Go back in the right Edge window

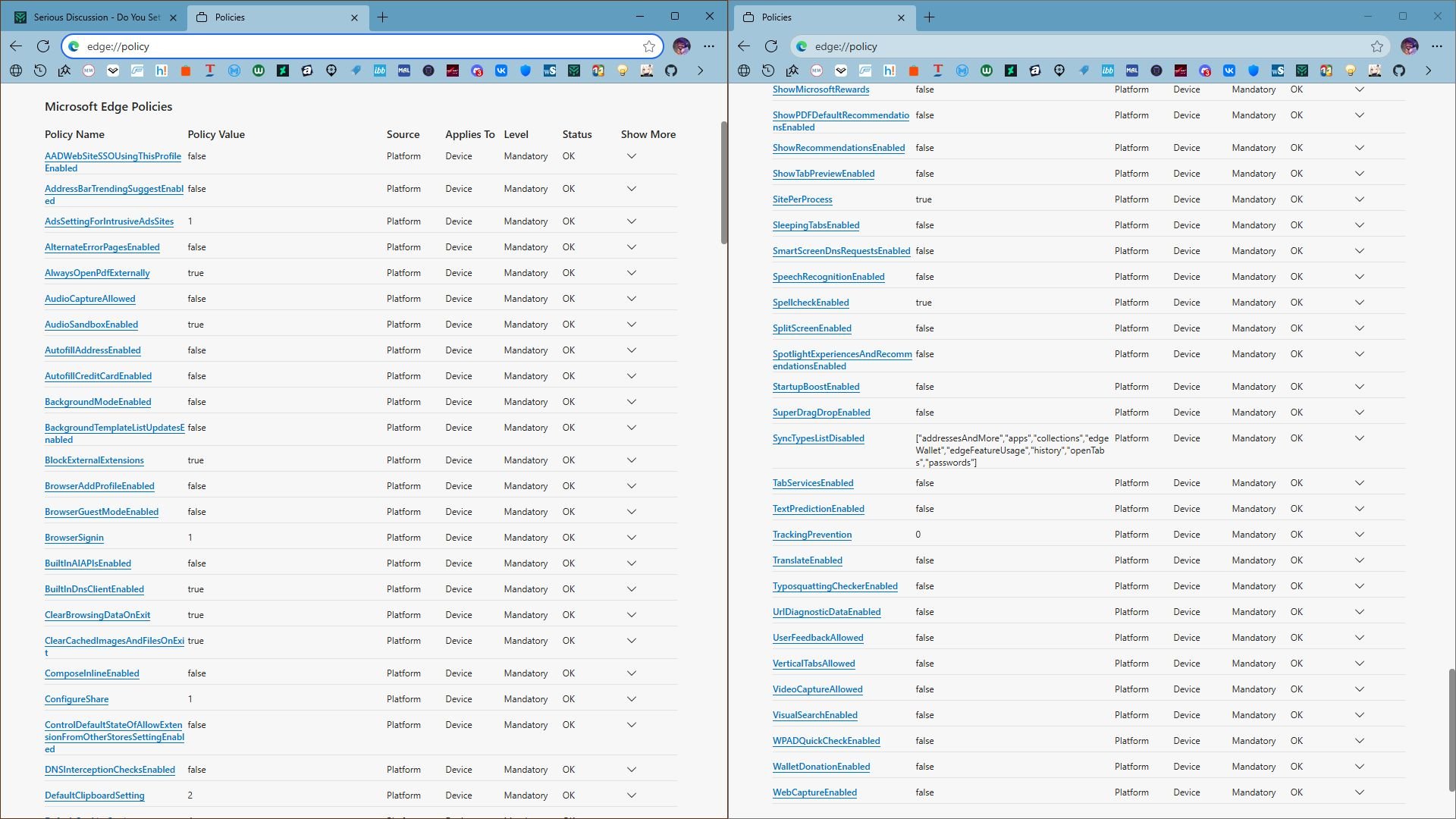pos(744,46)
